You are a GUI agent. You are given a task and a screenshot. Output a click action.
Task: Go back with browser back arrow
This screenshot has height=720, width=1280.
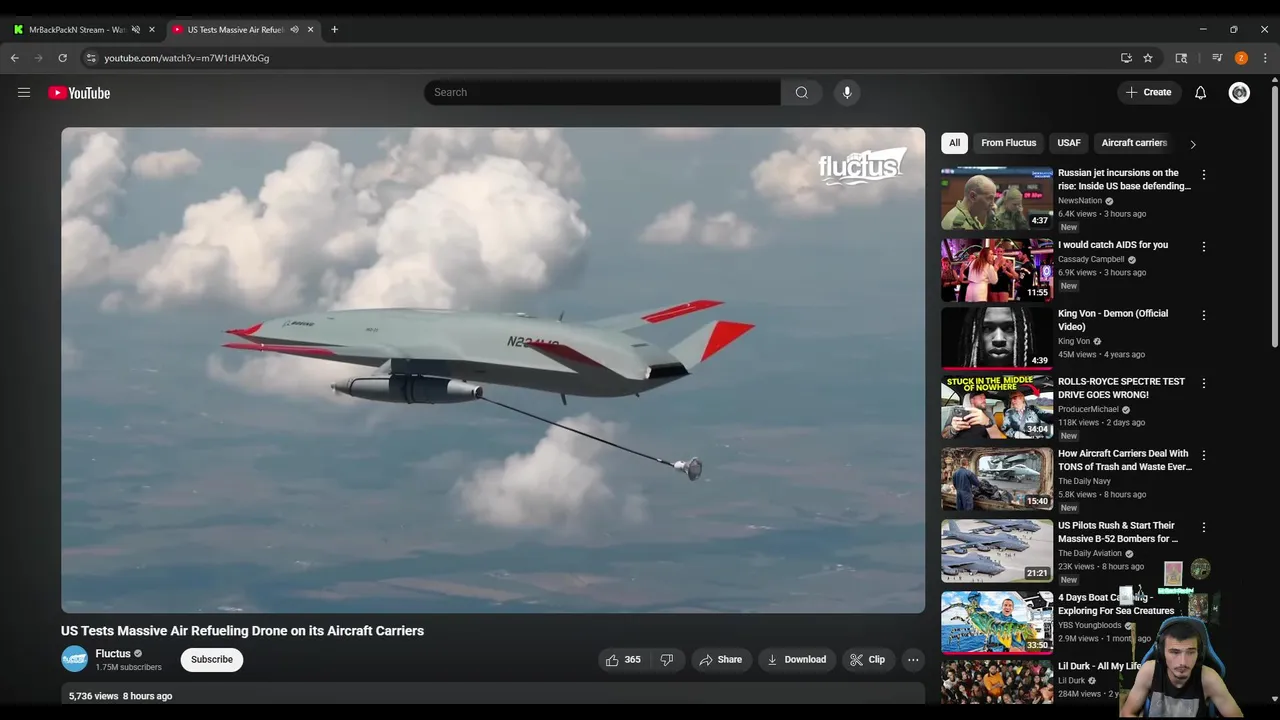click(x=15, y=58)
